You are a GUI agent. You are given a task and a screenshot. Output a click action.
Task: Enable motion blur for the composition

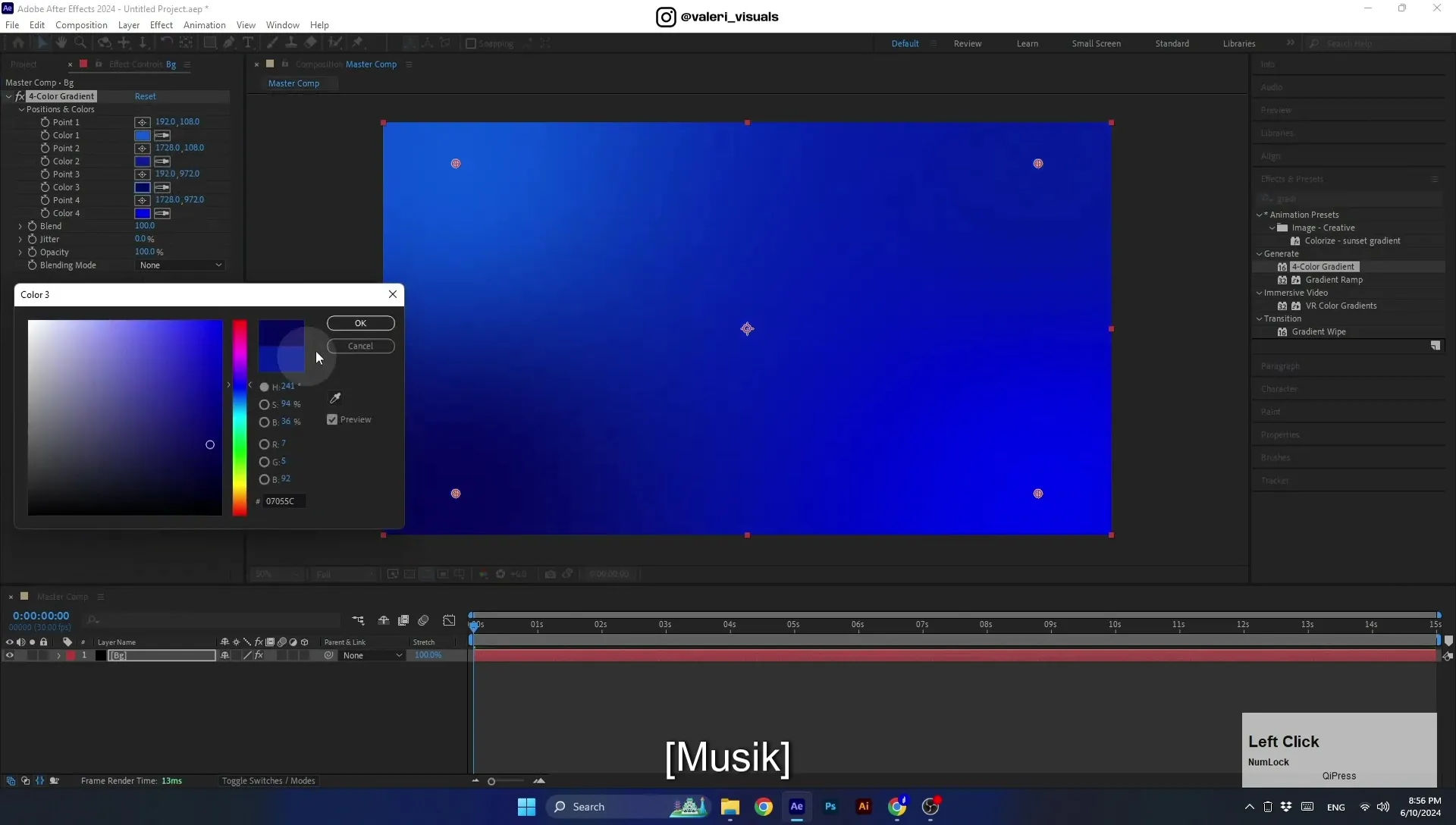423,620
